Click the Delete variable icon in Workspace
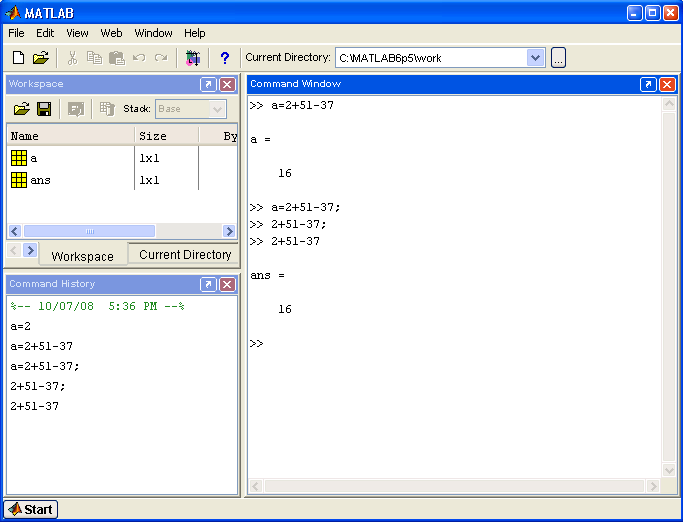 click(x=107, y=108)
